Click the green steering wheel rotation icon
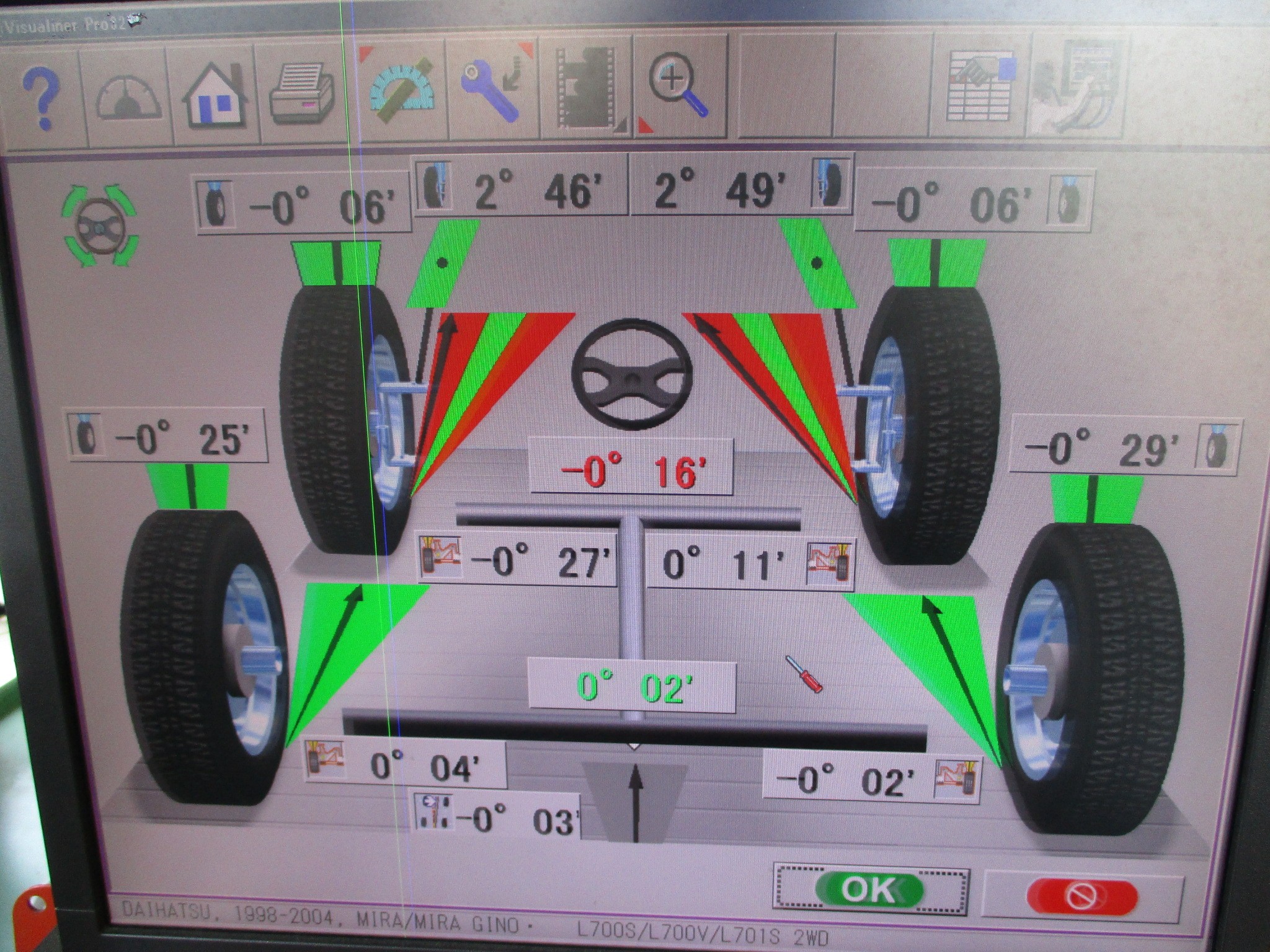 (x=100, y=227)
